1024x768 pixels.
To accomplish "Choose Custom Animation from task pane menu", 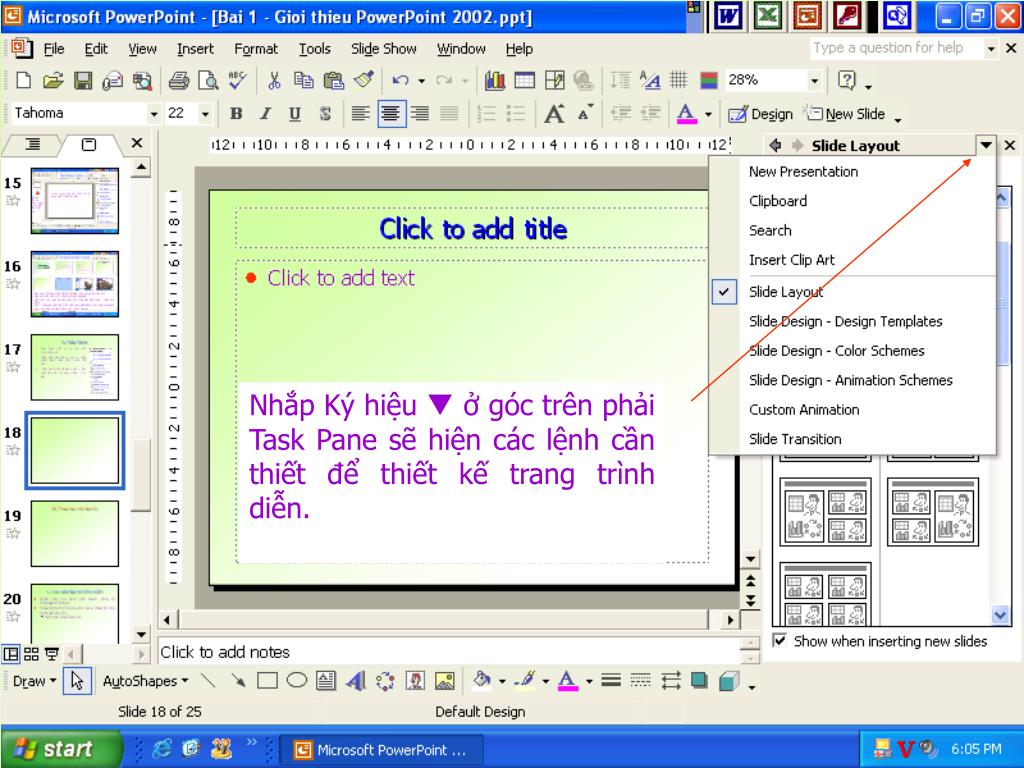I will (x=804, y=409).
